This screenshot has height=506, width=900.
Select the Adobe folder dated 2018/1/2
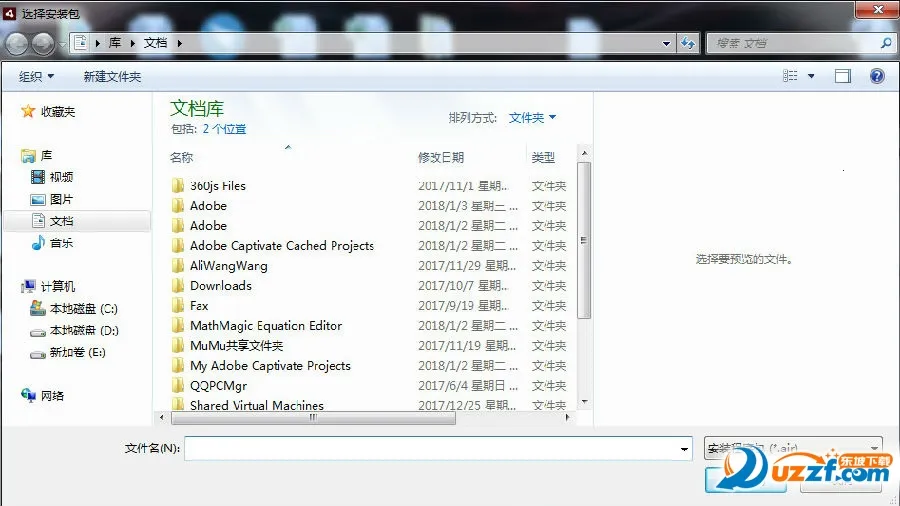(208, 225)
